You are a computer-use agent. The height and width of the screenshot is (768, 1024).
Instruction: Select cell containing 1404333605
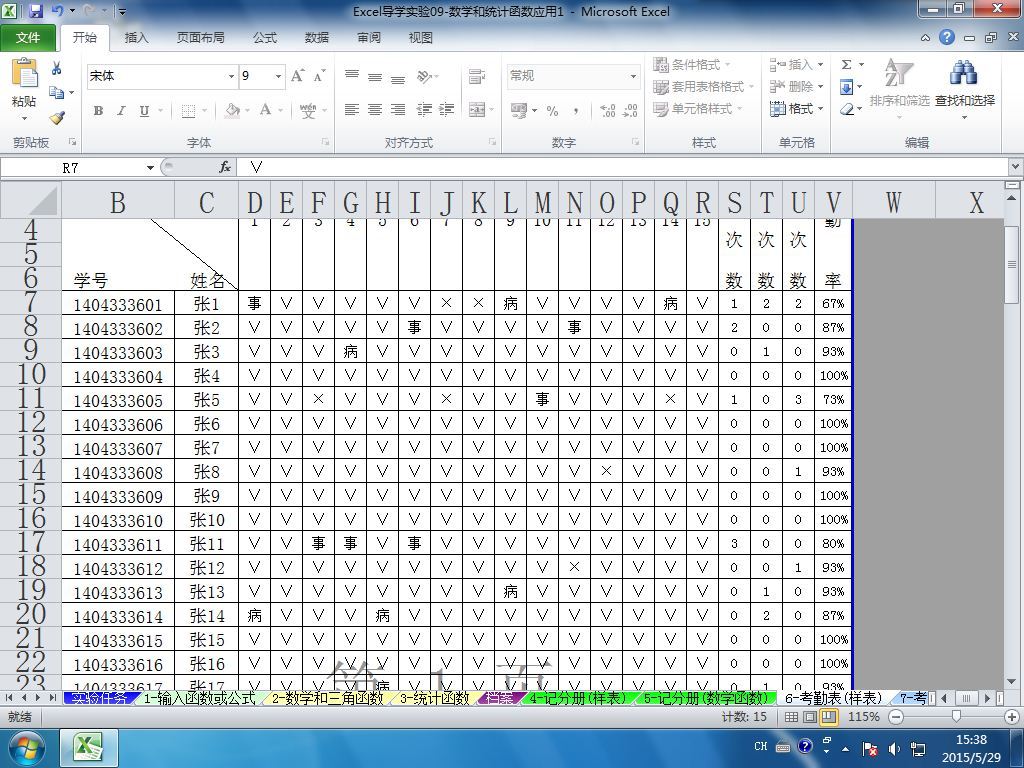coord(118,400)
